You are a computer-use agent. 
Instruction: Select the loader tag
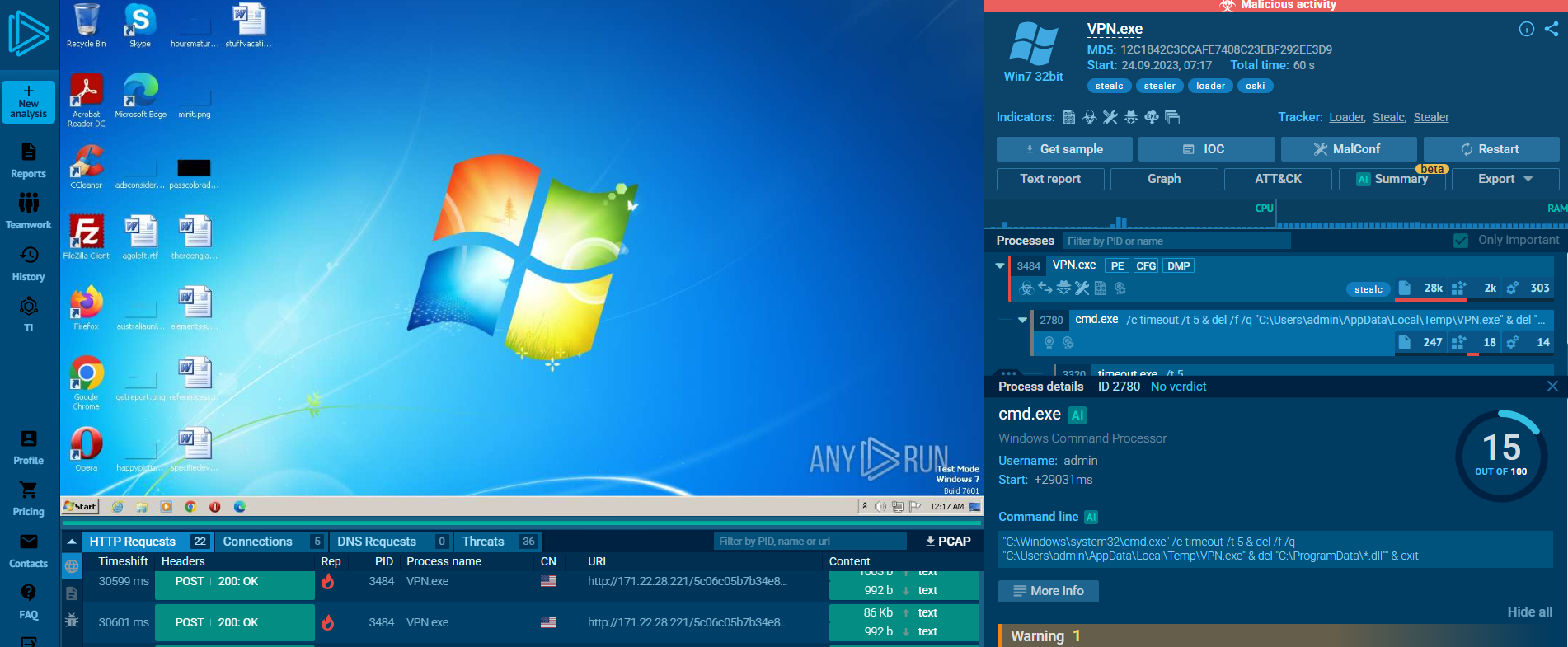pyautogui.click(x=1210, y=86)
